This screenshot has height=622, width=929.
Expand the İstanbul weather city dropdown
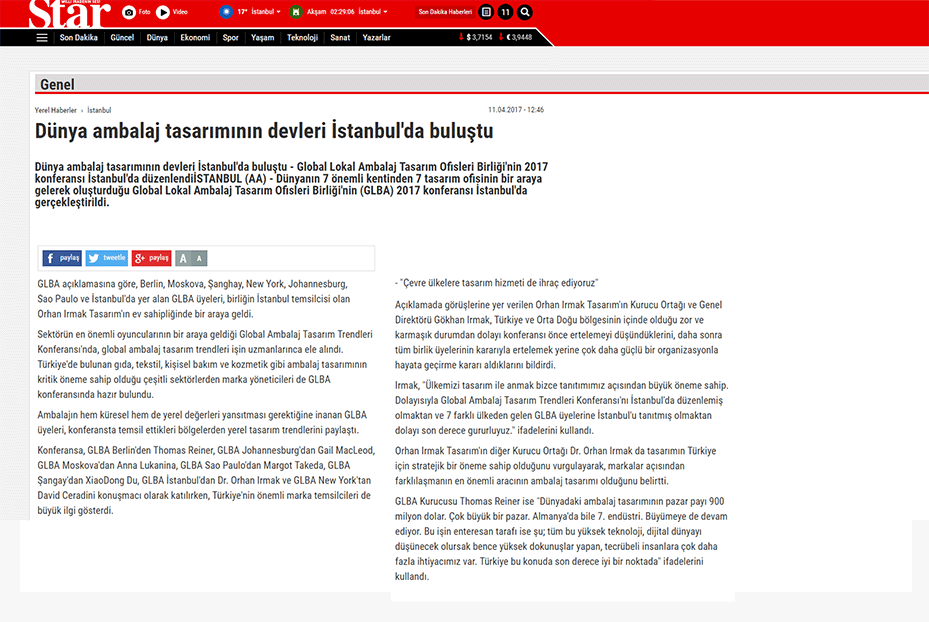point(266,12)
